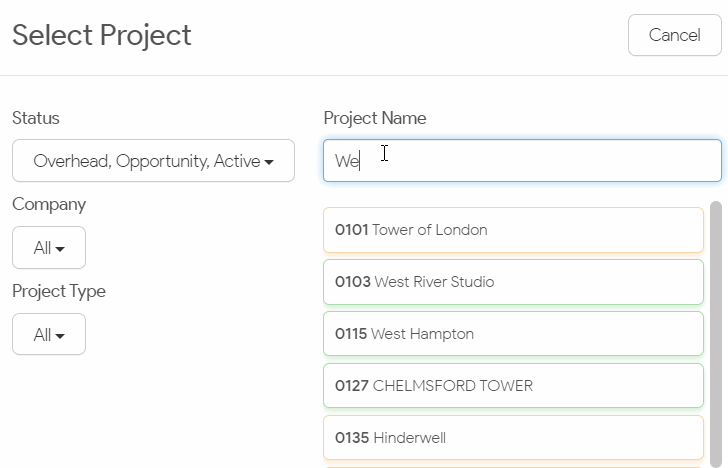Screen dimensions: 728x468
Task: Click inside the Project Name search field
Action: click(x=522, y=161)
